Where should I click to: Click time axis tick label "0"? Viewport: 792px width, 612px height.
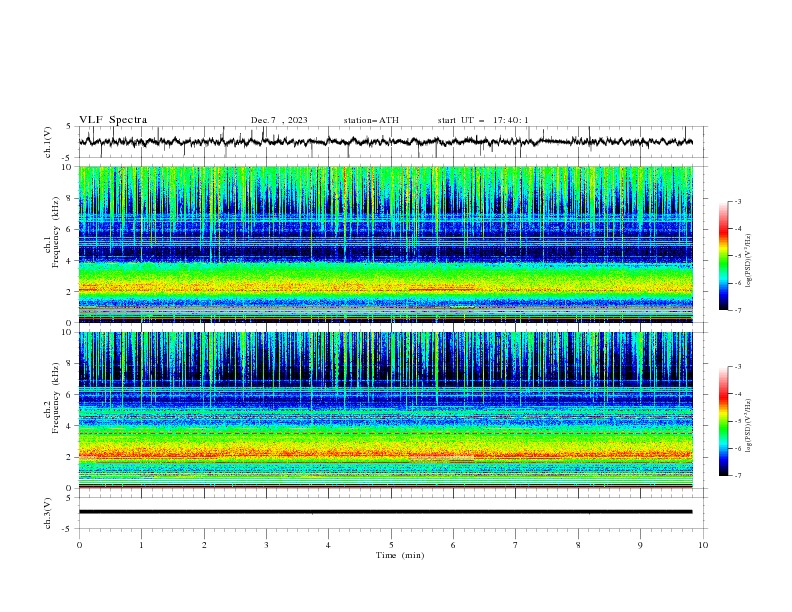[79, 545]
